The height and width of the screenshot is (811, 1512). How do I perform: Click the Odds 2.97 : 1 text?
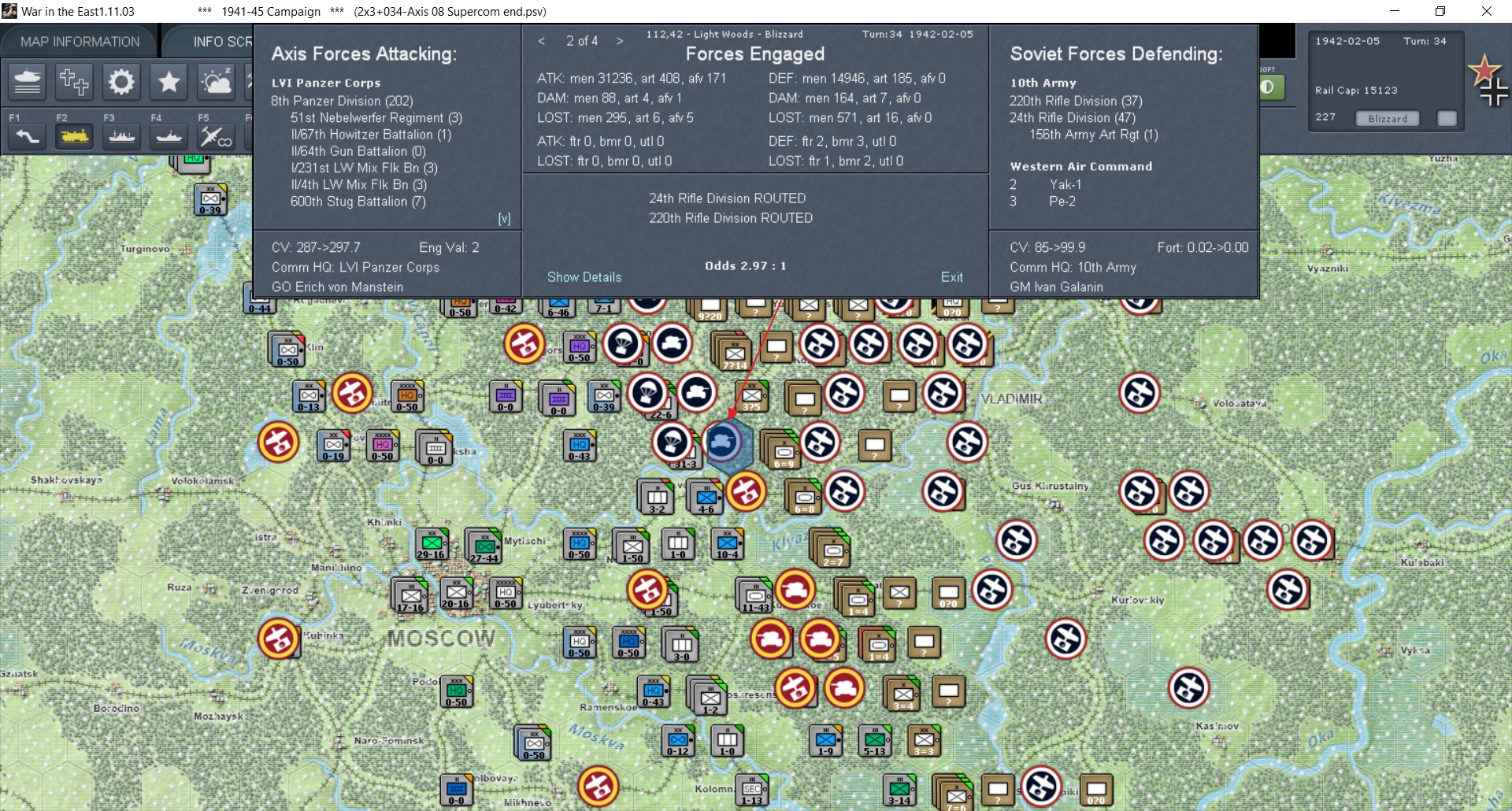pyautogui.click(x=746, y=266)
